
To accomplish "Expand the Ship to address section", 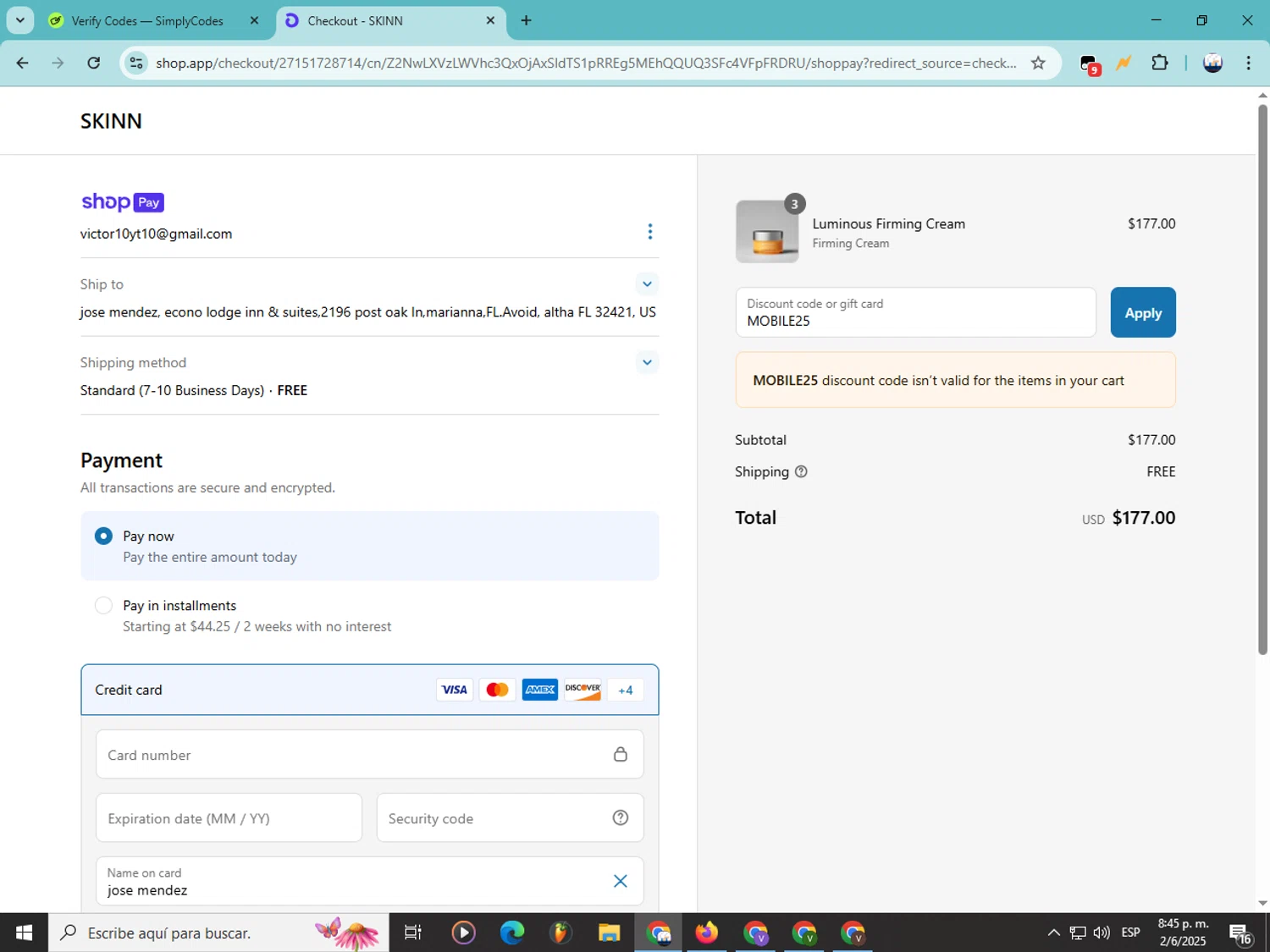I will (647, 284).
